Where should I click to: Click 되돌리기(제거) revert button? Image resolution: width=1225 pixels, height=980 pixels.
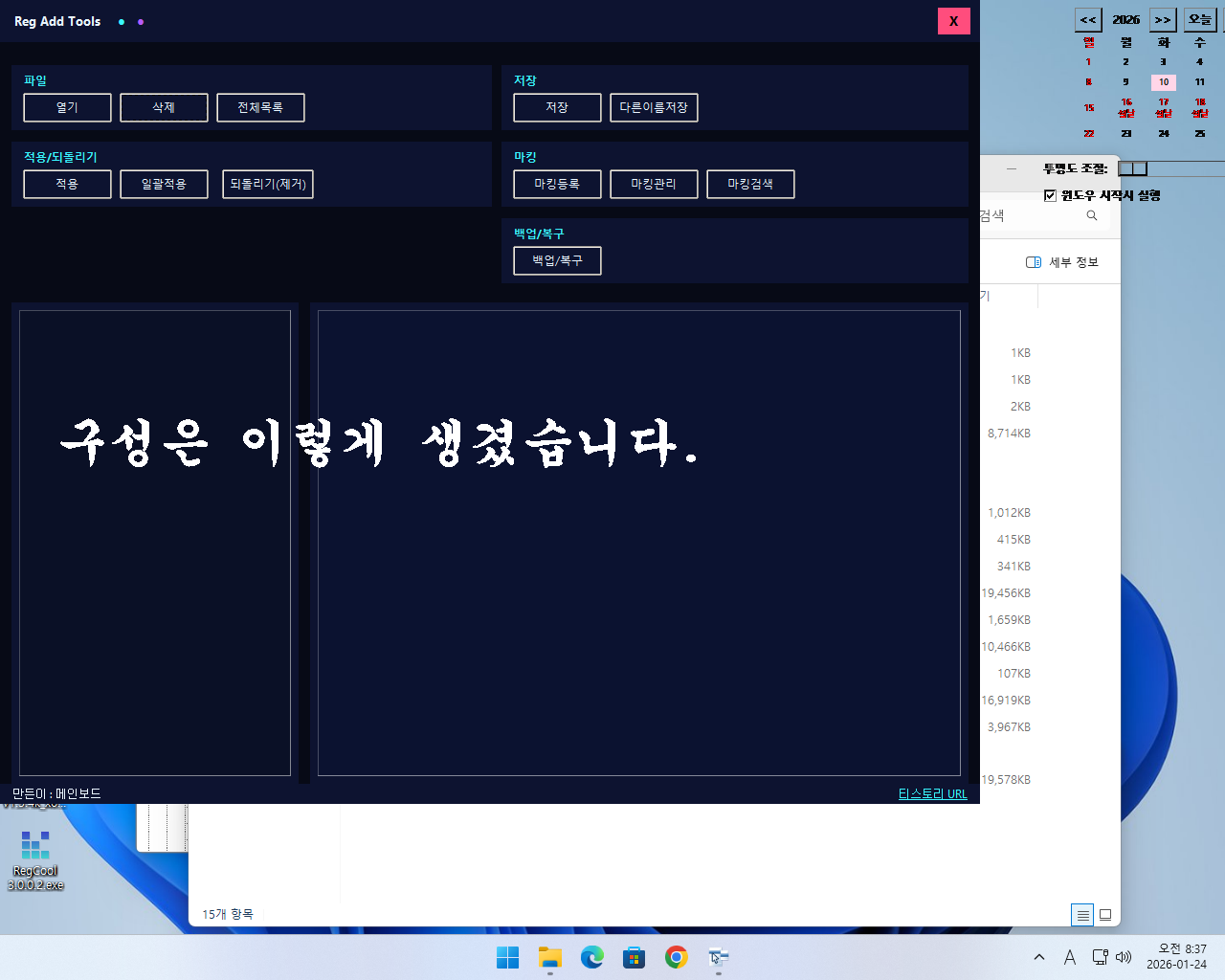click(268, 184)
